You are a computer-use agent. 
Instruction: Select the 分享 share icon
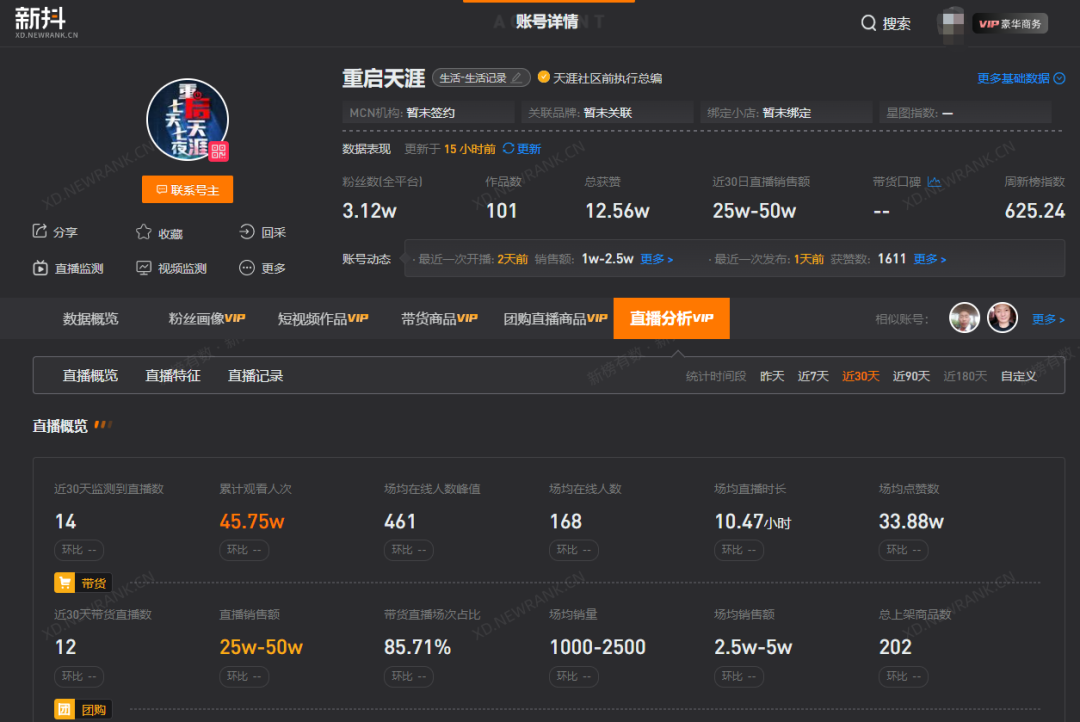38,231
